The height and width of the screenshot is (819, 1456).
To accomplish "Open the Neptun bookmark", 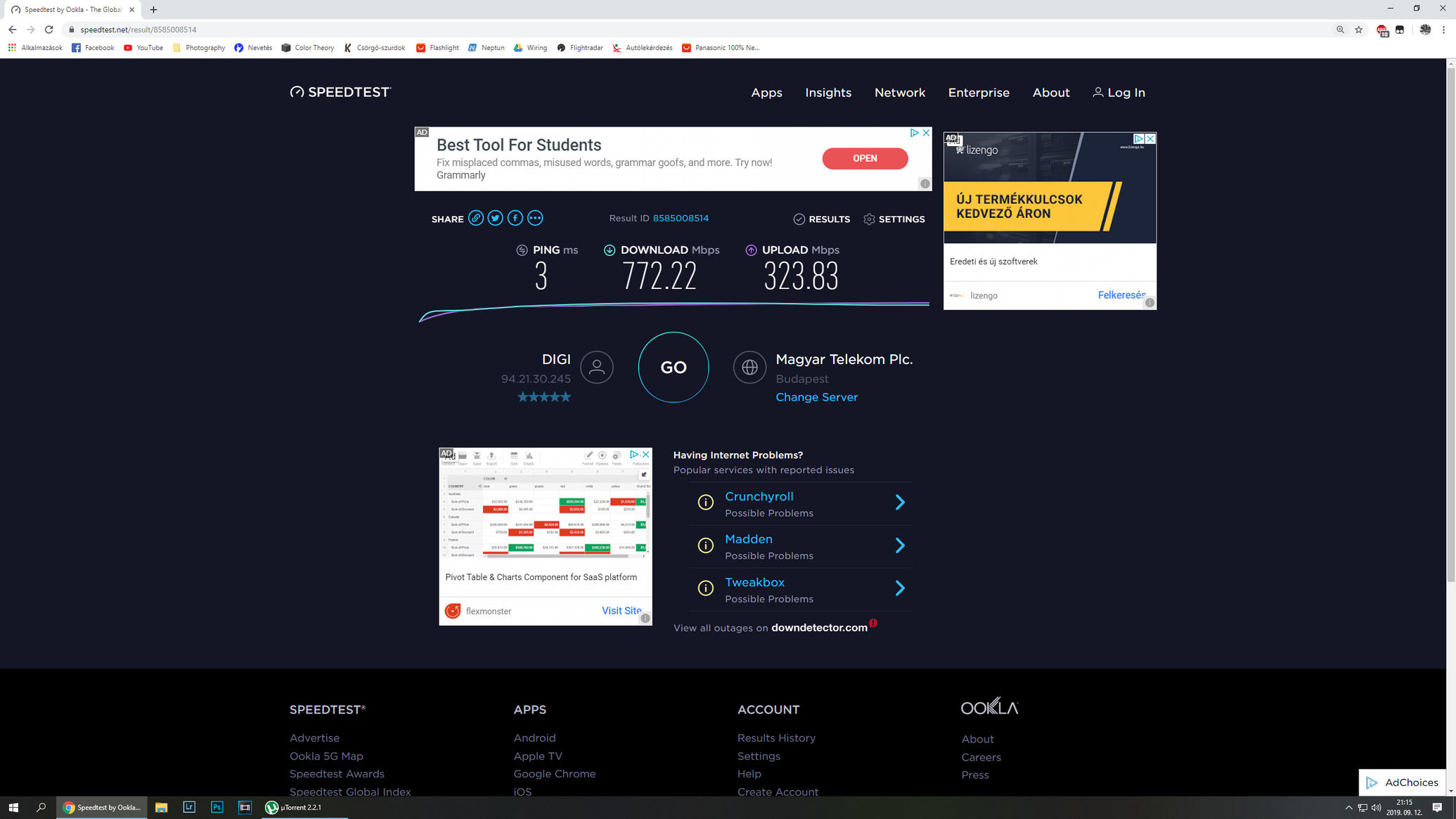I will (487, 48).
